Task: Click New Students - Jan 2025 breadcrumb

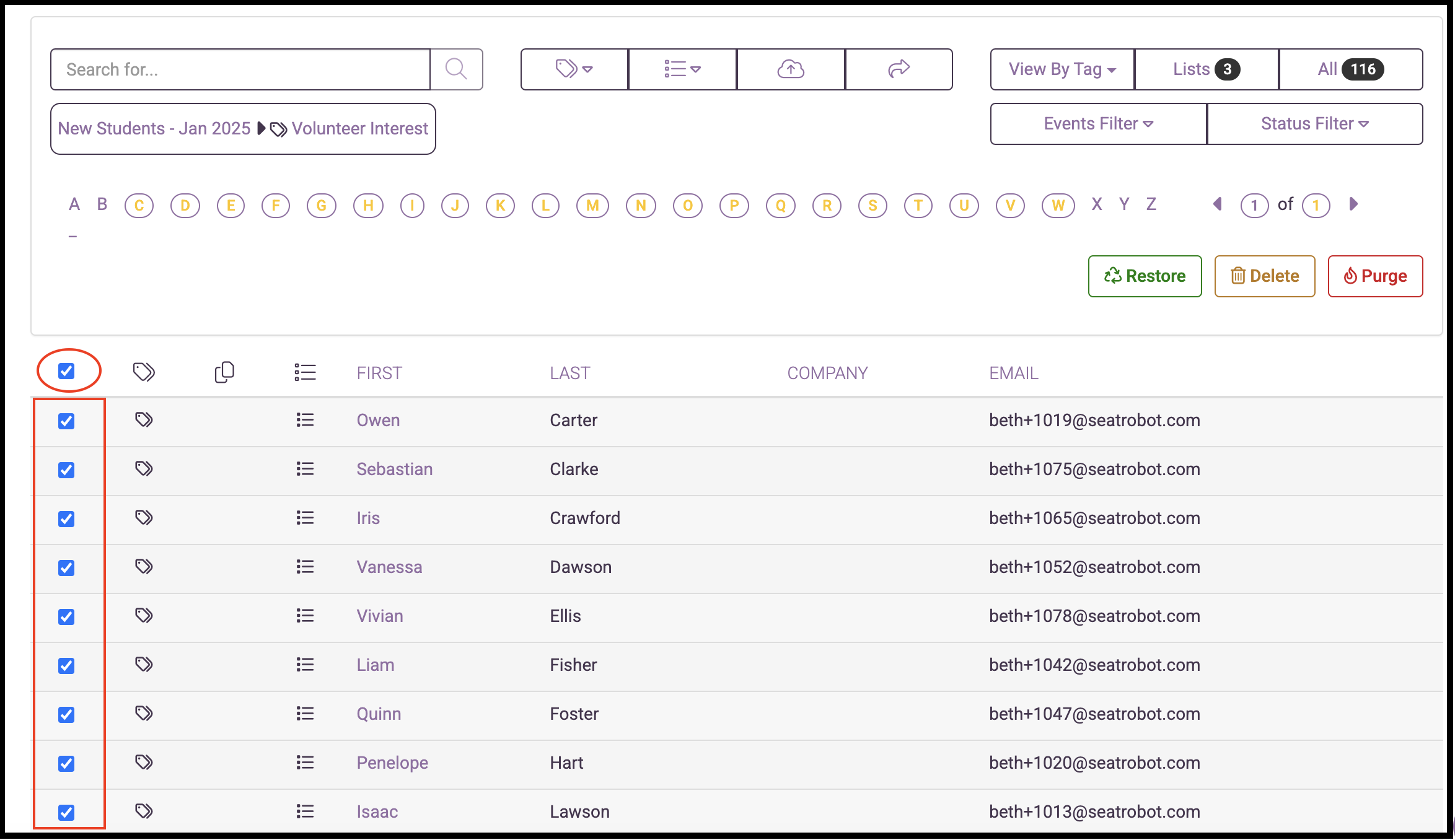Action: 154,128
